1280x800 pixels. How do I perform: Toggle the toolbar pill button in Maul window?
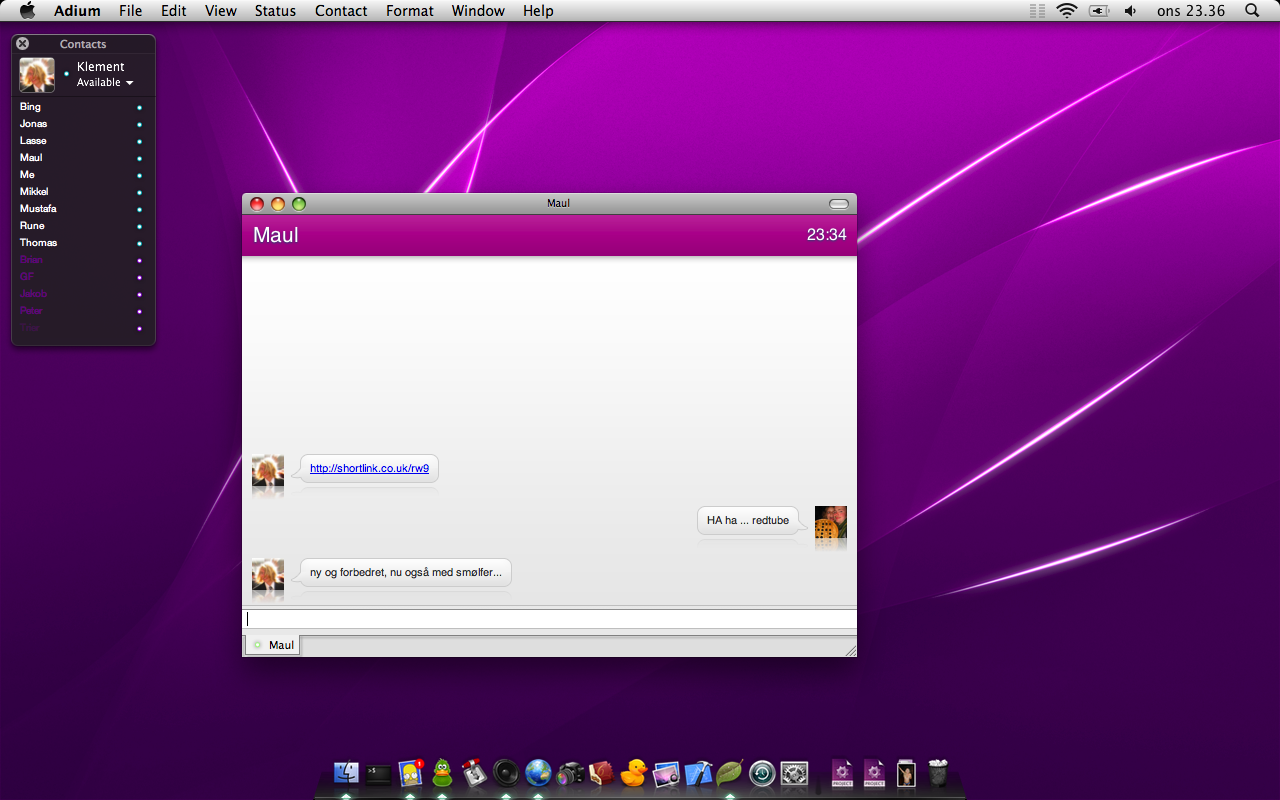(x=839, y=204)
